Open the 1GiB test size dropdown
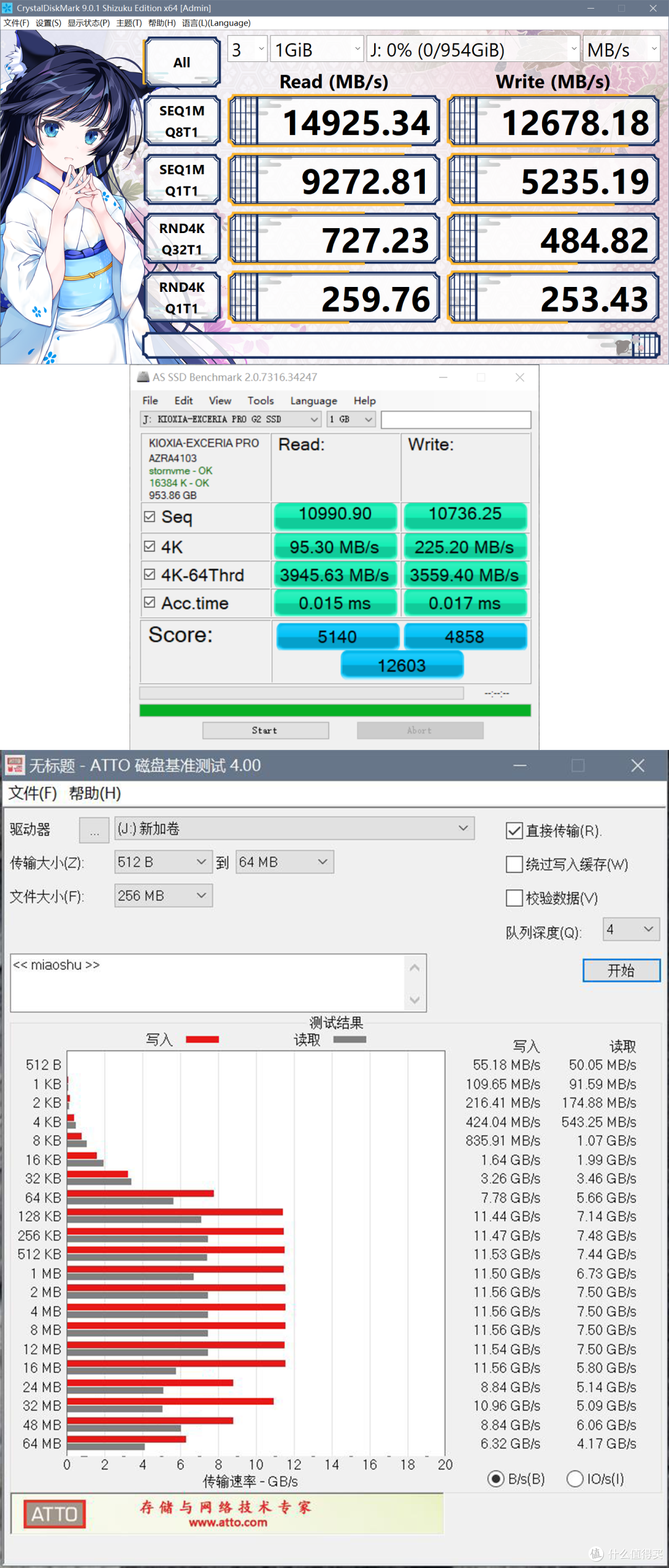Screen dimensions: 669x1568 (317, 49)
